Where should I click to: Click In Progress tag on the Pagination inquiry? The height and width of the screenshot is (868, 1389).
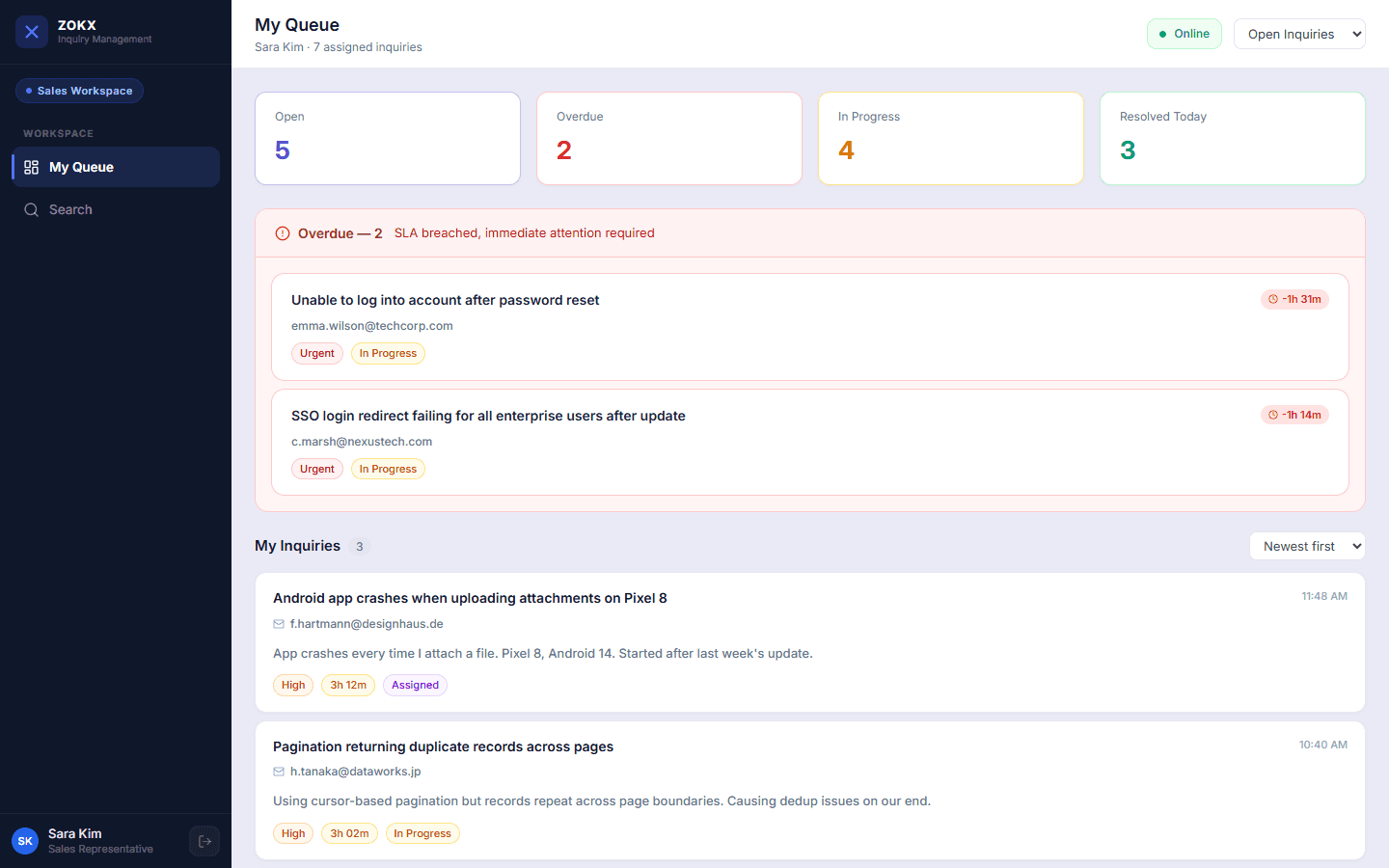coord(422,833)
